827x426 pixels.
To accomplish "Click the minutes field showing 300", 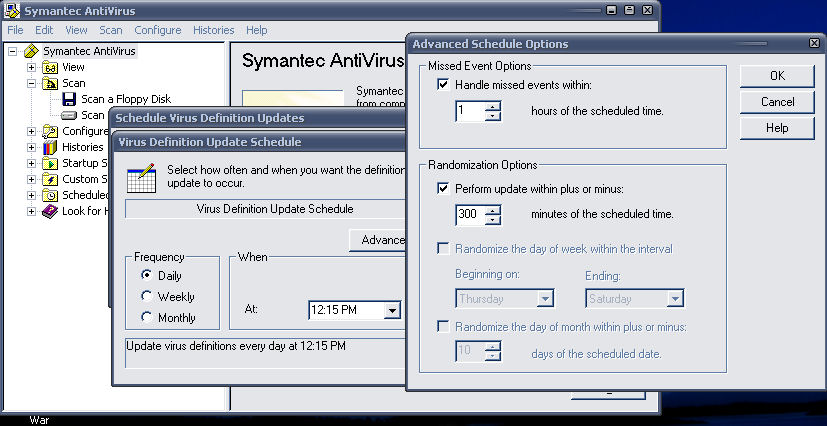I will click(470, 215).
